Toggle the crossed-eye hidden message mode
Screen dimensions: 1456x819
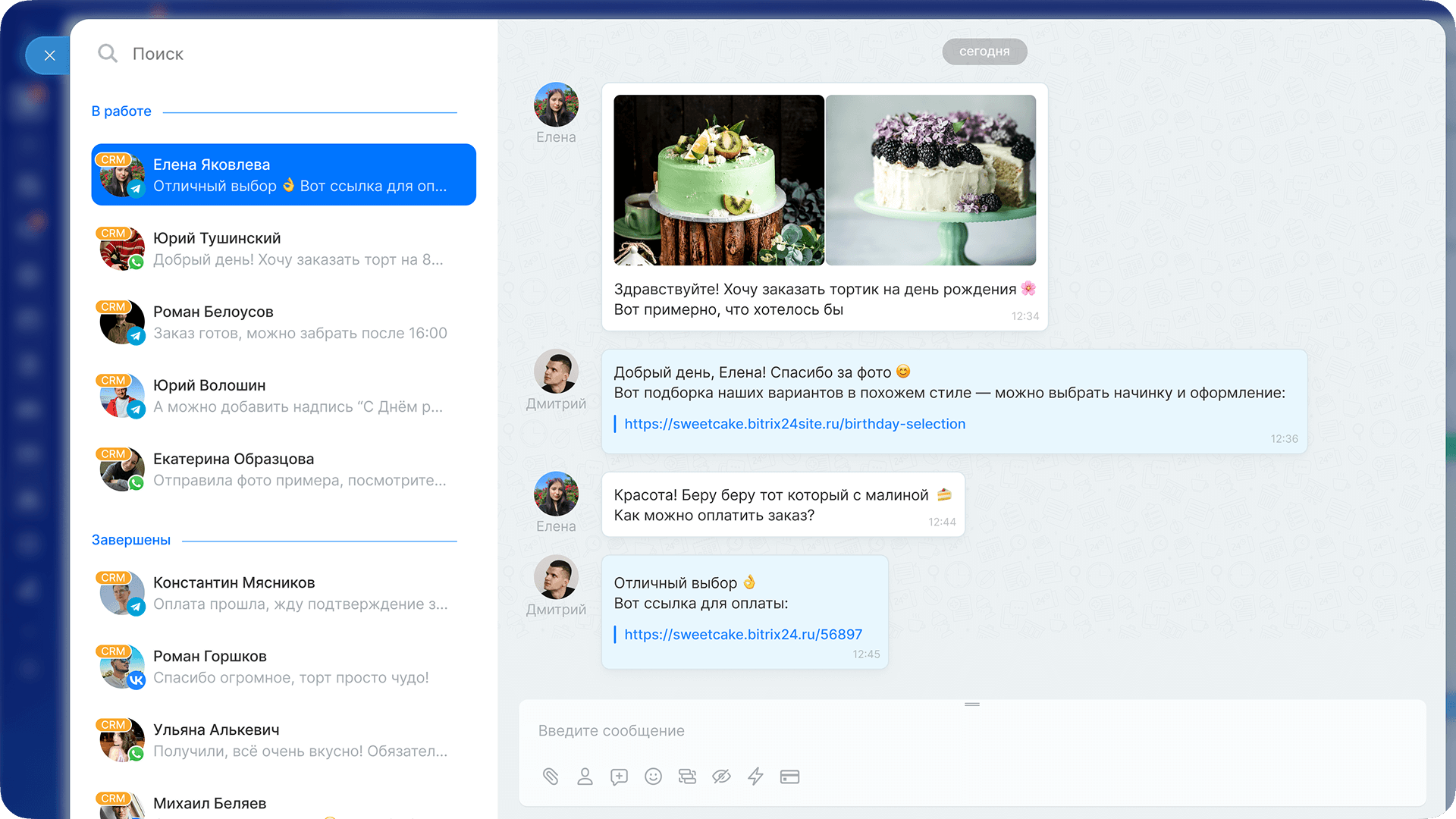(x=721, y=776)
